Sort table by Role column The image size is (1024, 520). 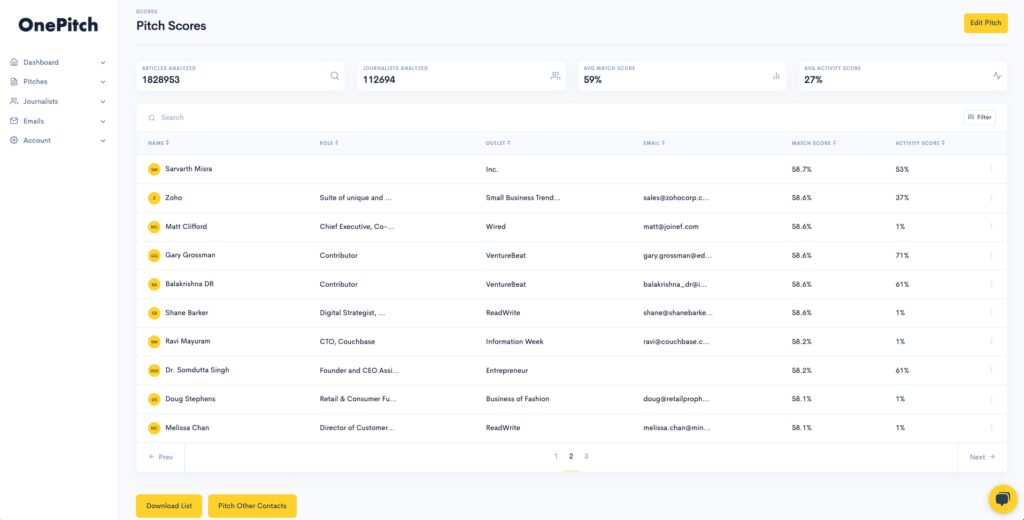[x=328, y=142]
